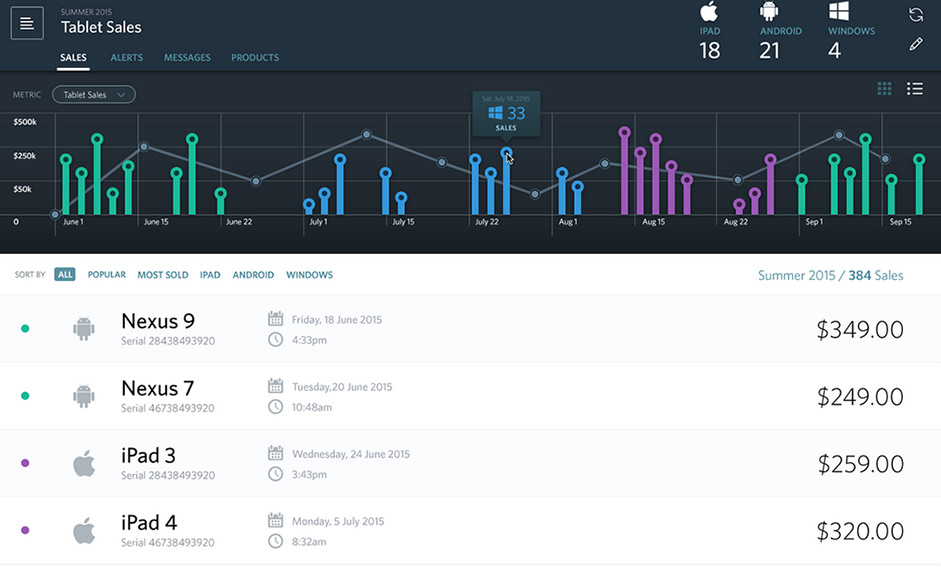Click the clock icon beside 4:33pm
The image size is (941, 569).
tap(275, 340)
